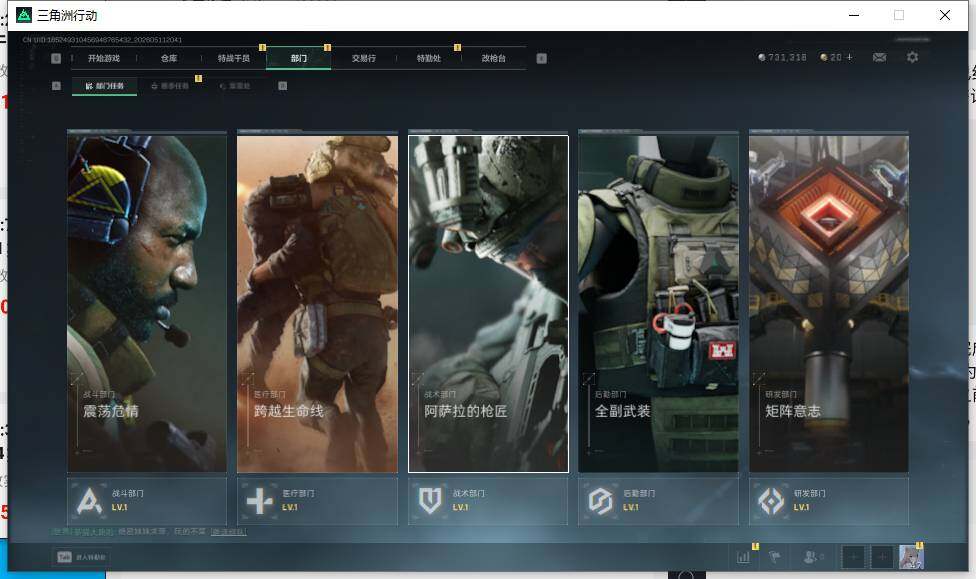Open the middle sub-tab with yellow alert
Screen dimensions: 976x579
coord(170,86)
